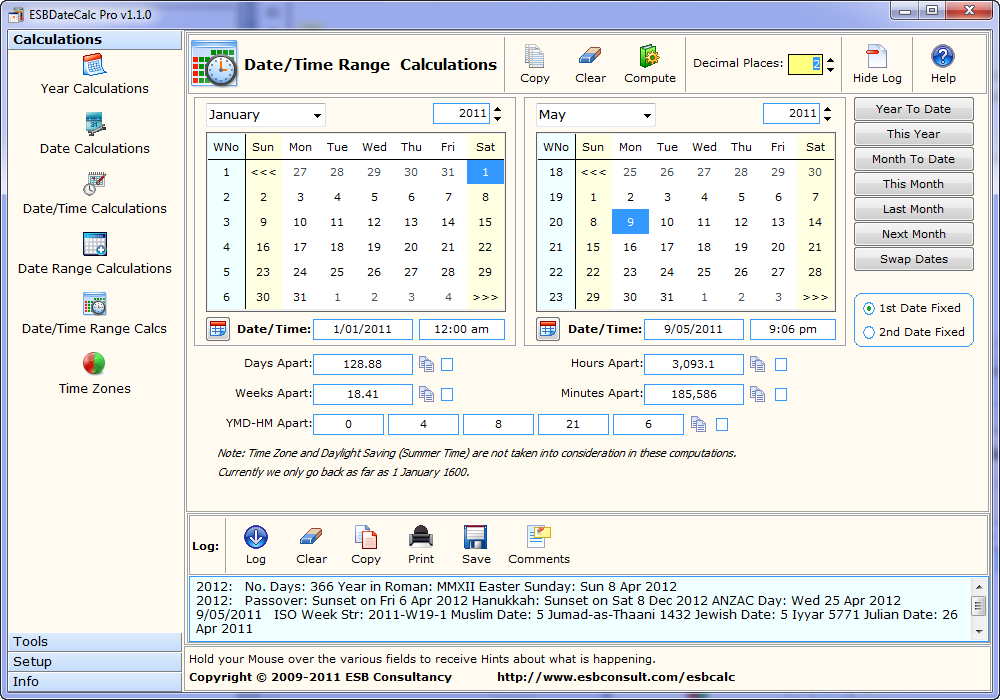
Task: Select 1st Date Fixed option
Action: click(x=869, y=309)
